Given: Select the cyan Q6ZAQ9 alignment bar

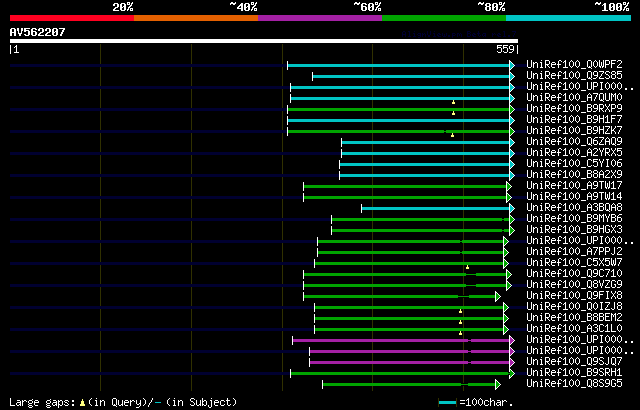Looking at the screenshot, I should pos(426,142).
